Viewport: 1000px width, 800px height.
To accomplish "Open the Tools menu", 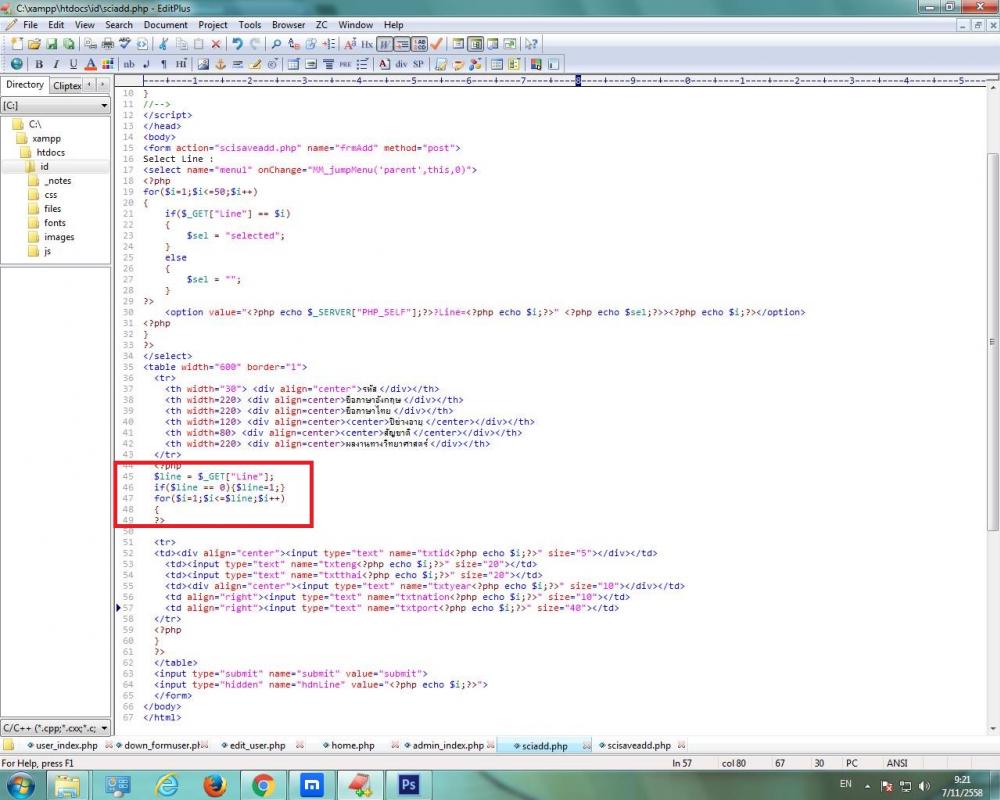I will point(249,25).
